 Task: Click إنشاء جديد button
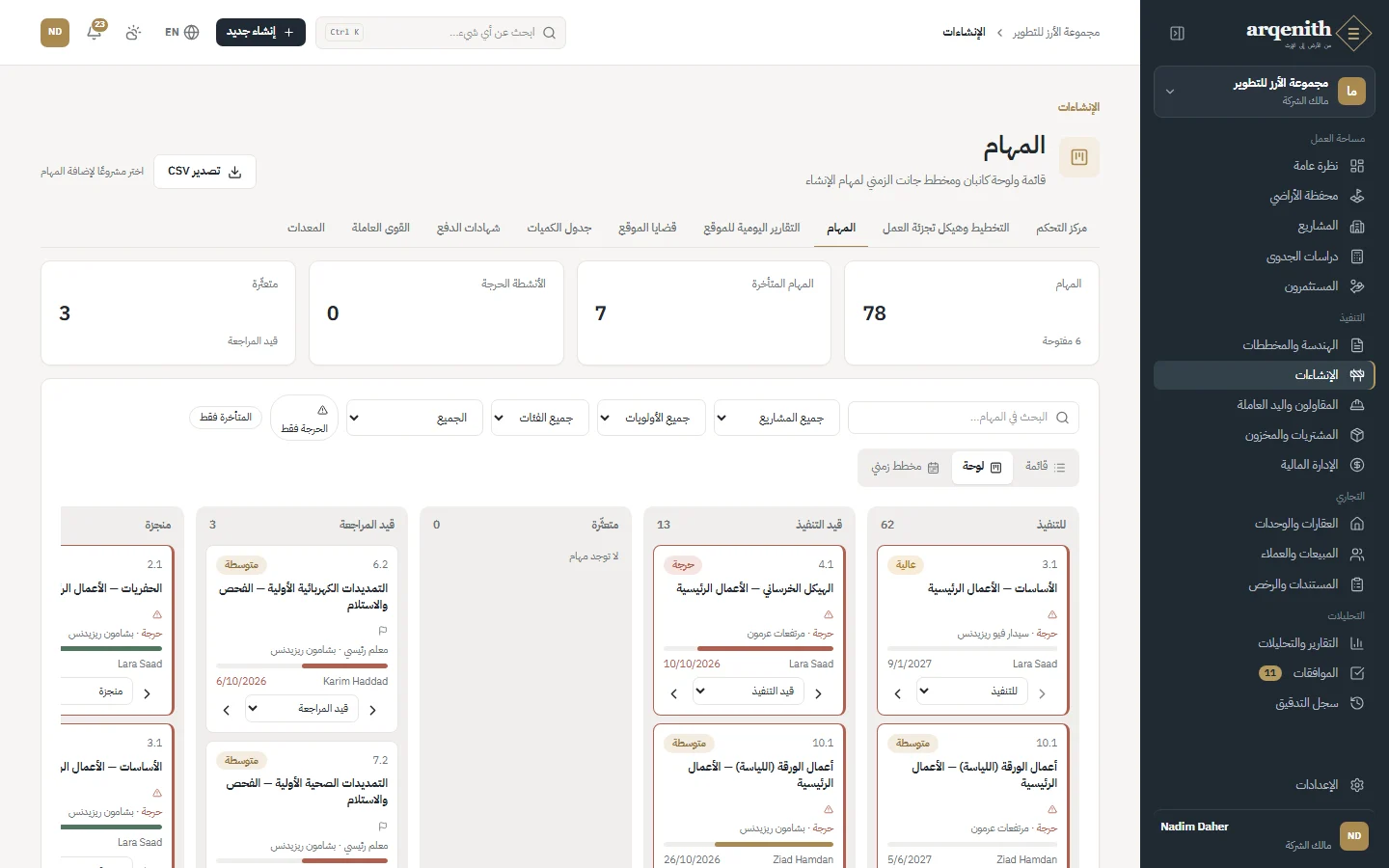(260, 32)
